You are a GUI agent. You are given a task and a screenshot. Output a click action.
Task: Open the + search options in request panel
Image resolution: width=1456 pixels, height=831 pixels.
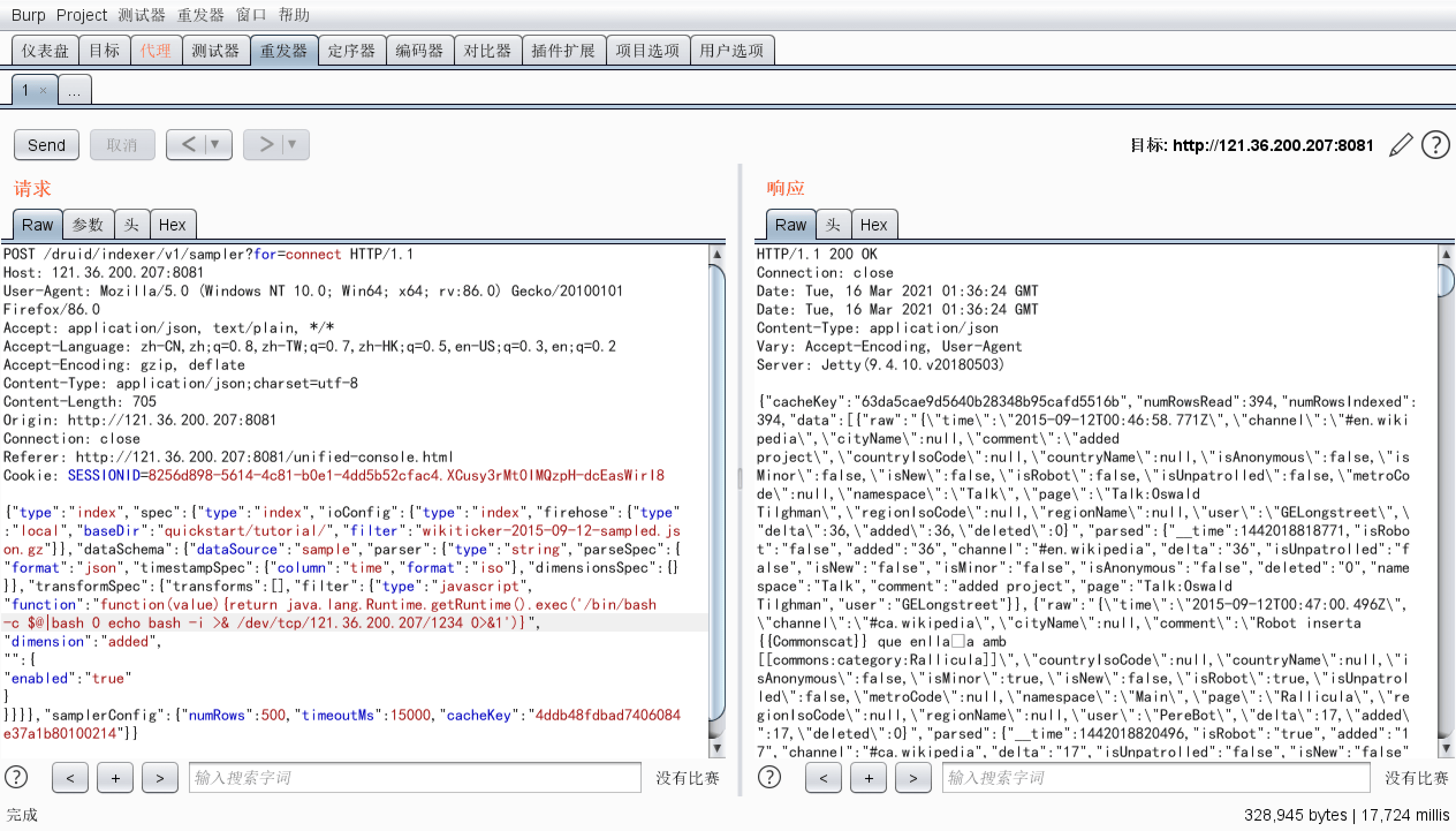pyautogui.click(x=115, y=777)
